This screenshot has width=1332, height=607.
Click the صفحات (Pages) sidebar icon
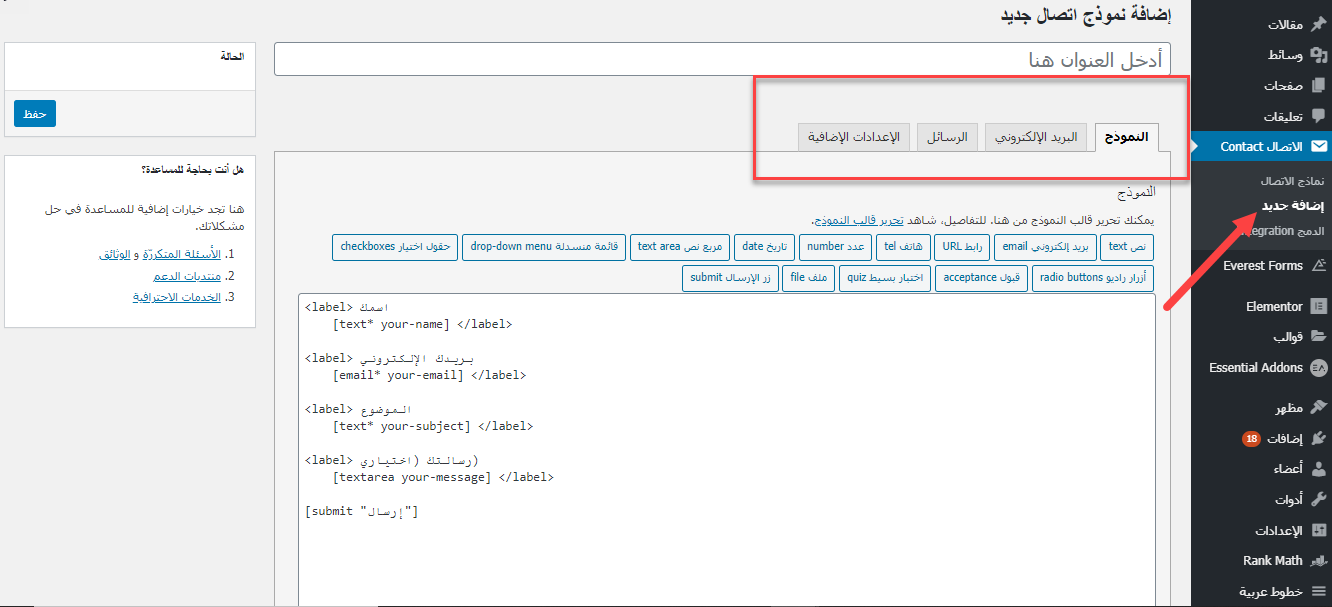[x=1319, y=86]
